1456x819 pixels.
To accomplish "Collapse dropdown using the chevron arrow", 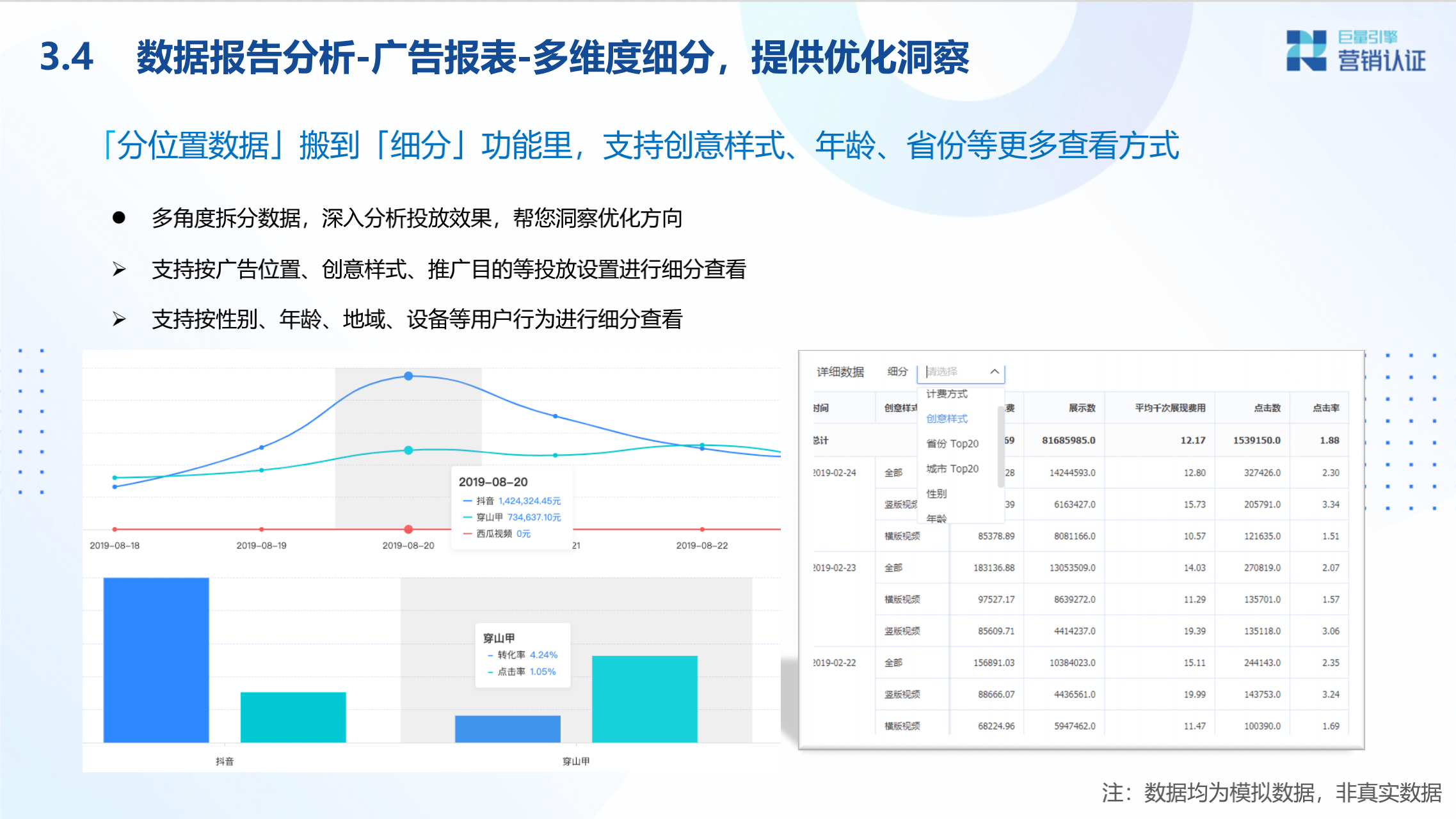I will [x=995, y=372].
